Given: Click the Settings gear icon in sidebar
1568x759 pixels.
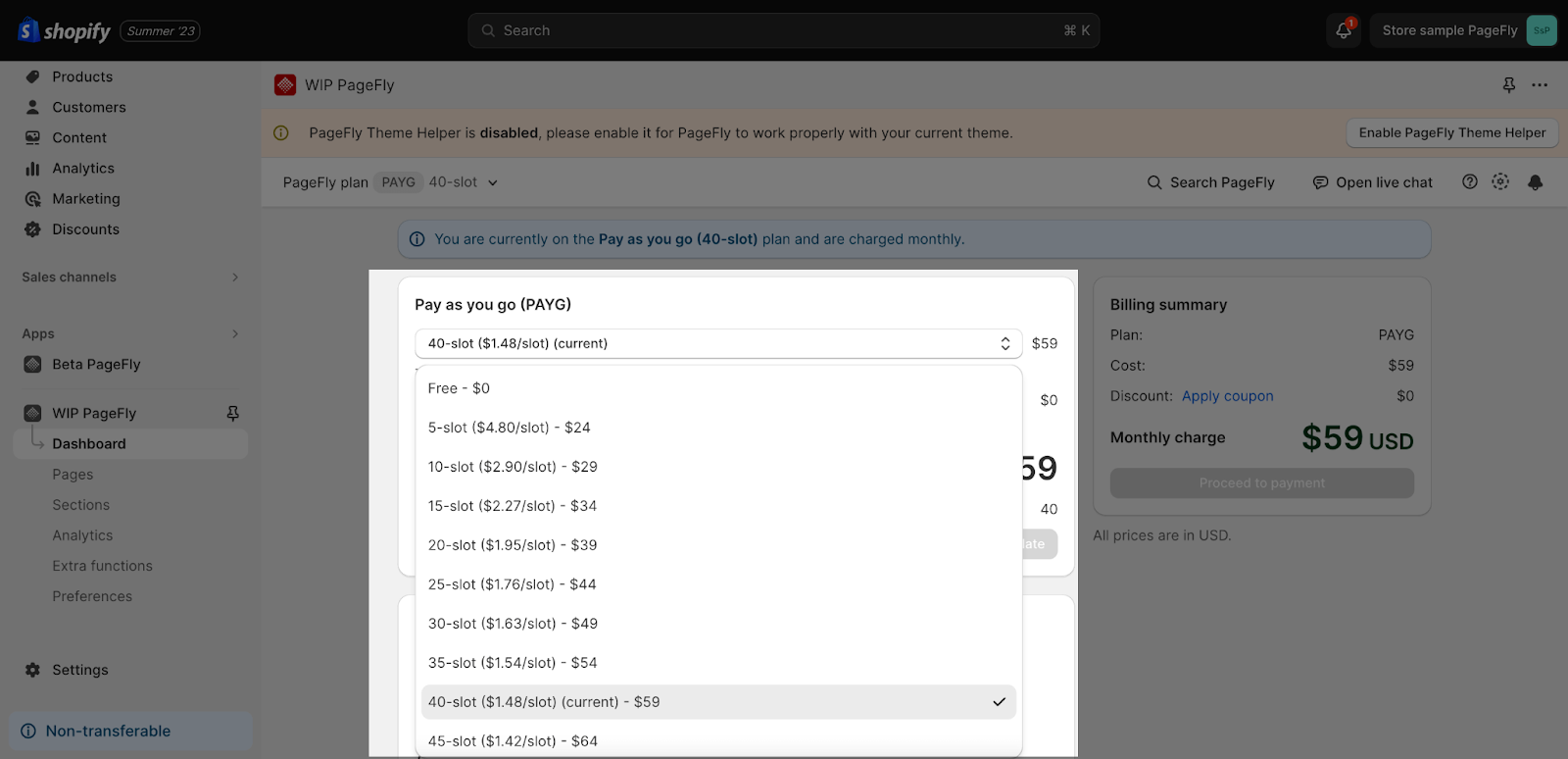Looking at the screenshot, I should 32,670.
